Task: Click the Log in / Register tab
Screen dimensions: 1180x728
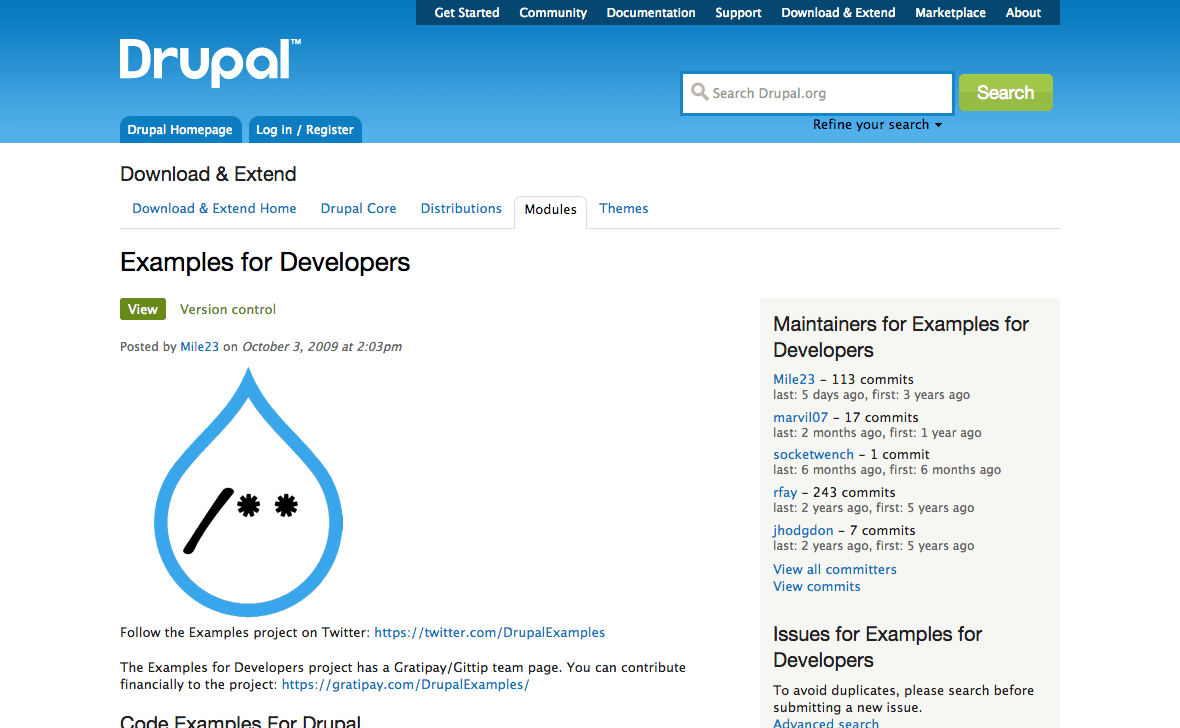Action: 305,129
